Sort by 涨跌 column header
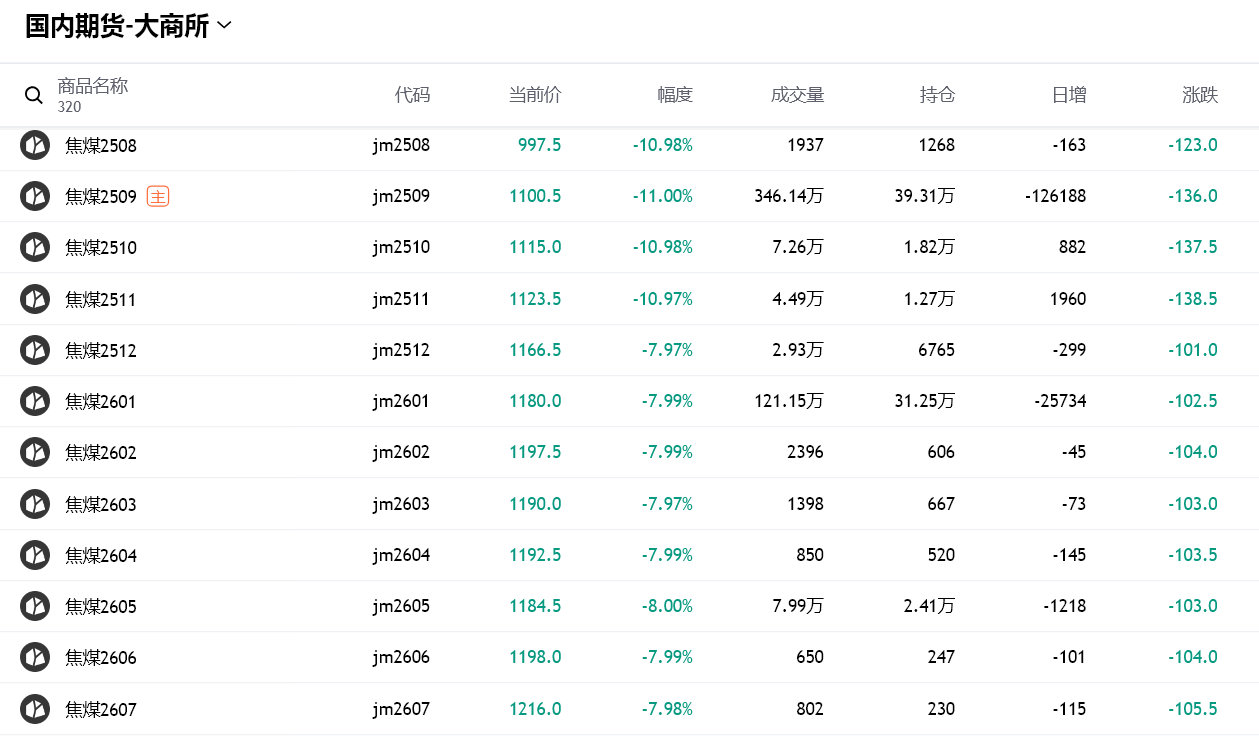The image size is (1259, 739). tap(1200, 95)
